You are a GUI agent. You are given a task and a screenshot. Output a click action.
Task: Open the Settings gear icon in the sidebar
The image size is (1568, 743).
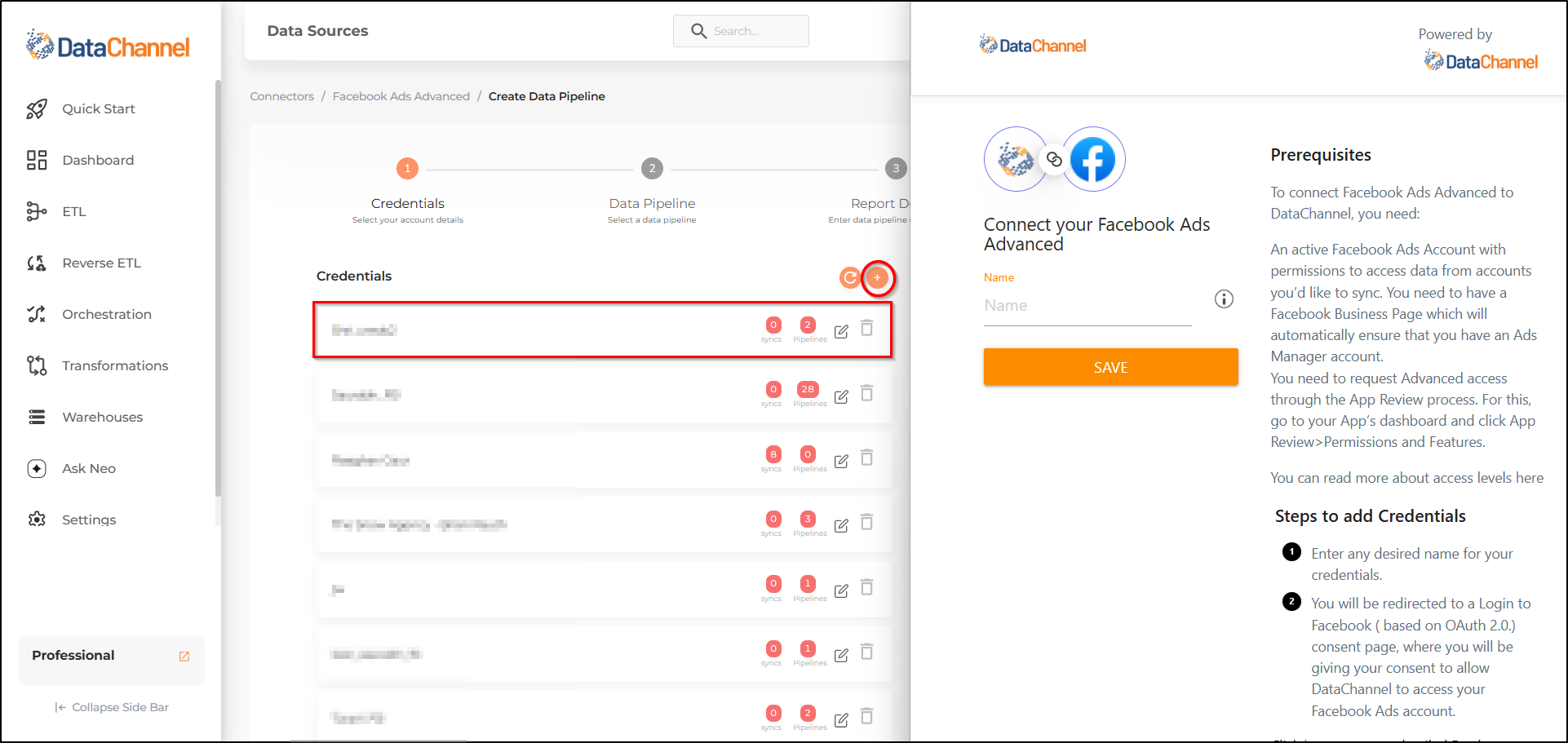[x=37, y=520]
